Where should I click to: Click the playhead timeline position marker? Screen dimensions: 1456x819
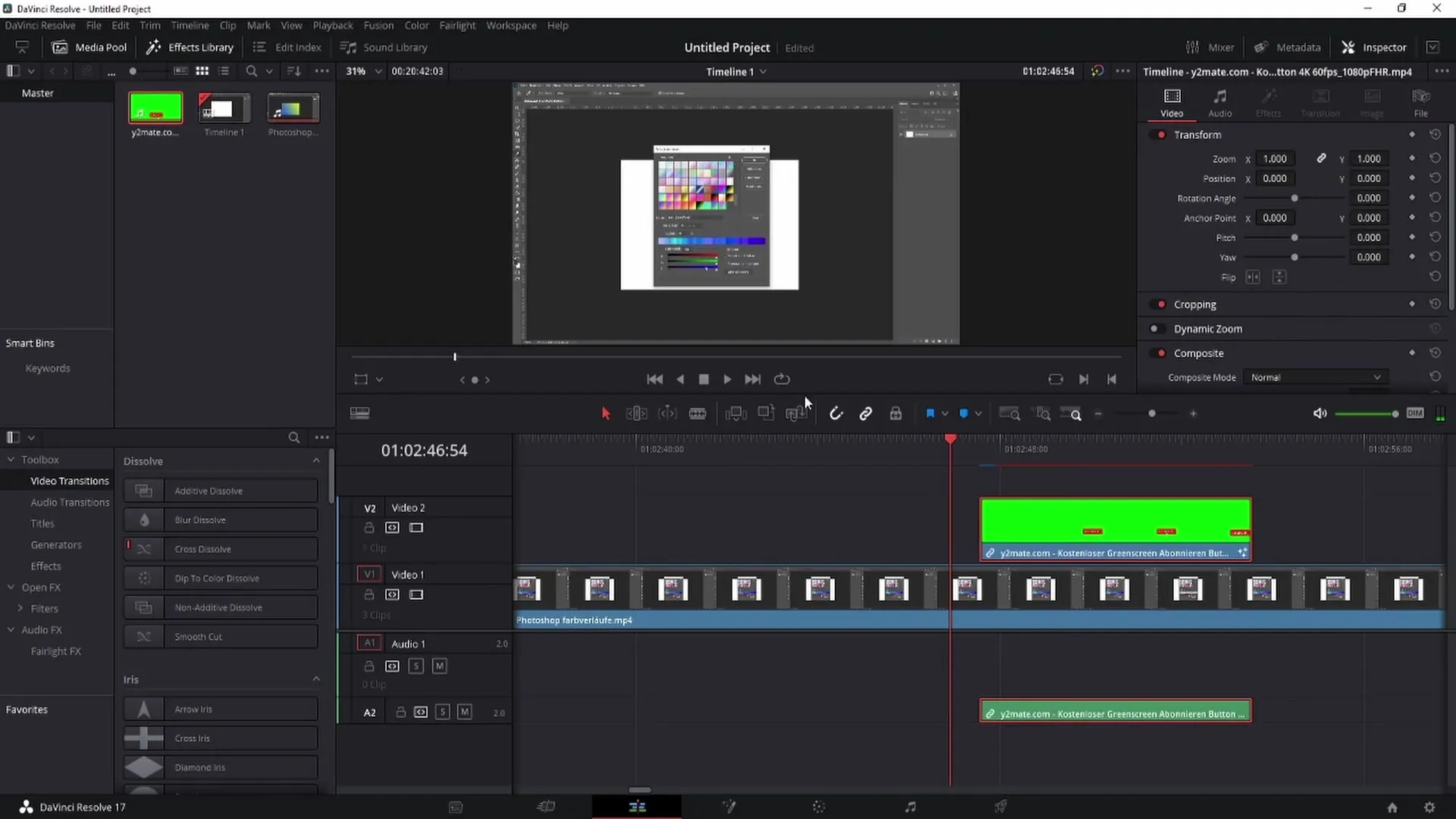[x=950, y=440]
